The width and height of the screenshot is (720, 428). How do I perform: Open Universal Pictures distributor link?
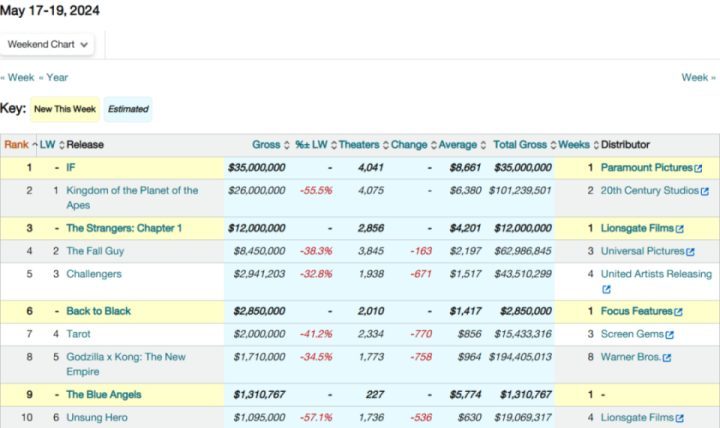642,251
